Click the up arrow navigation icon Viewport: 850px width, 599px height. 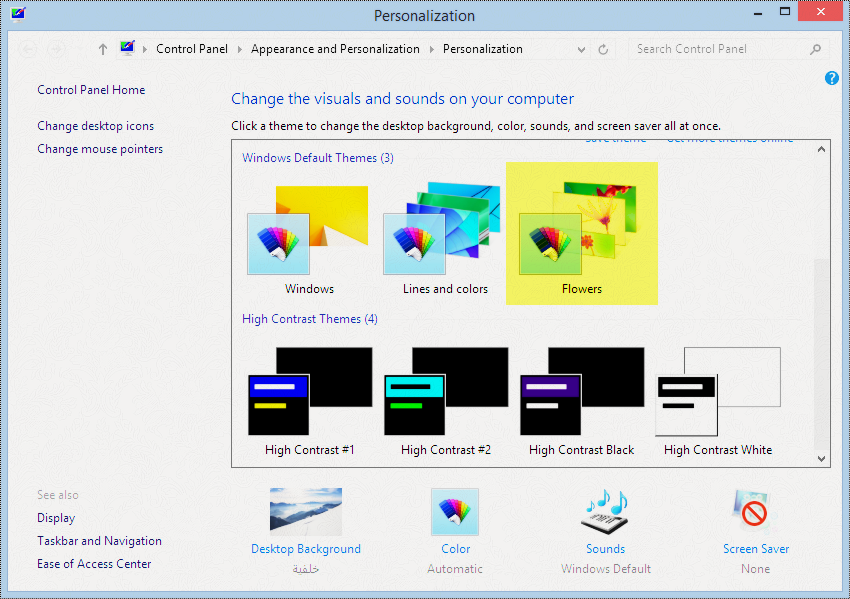coord(103,49)
